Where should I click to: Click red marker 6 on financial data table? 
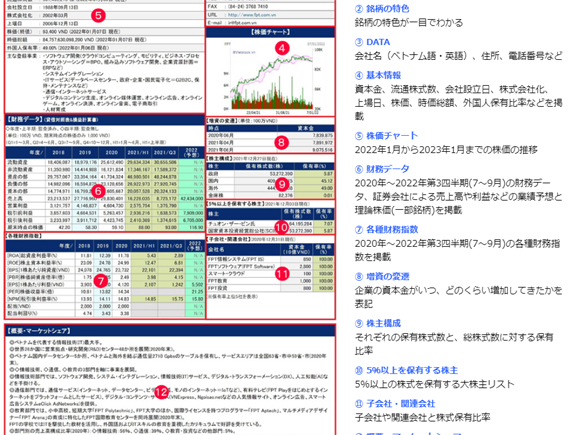click(98, 191)
